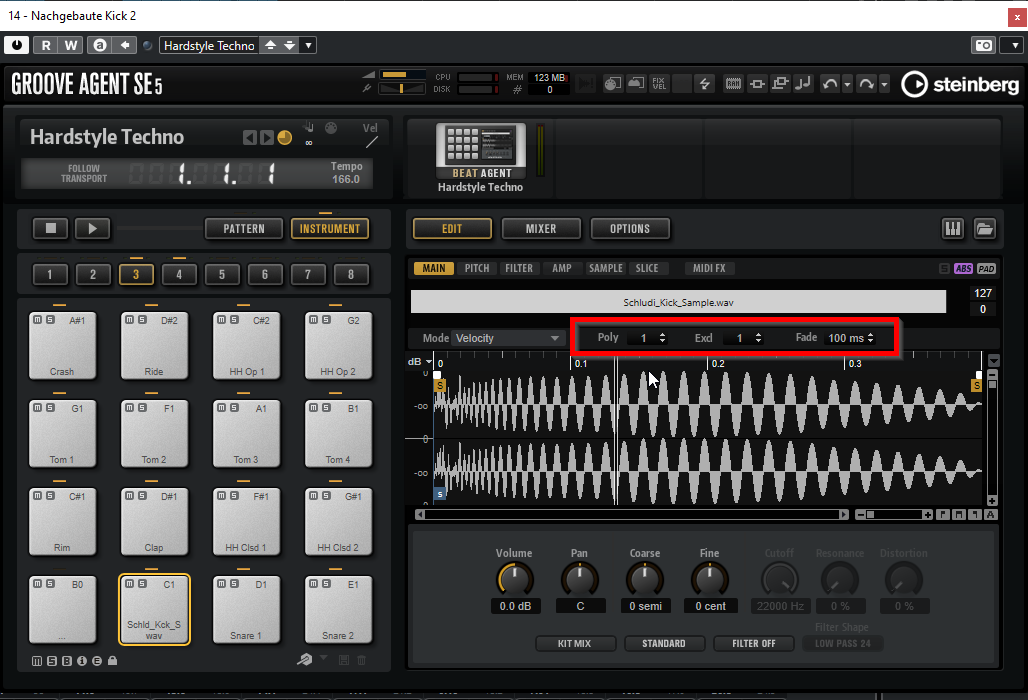The height and width of the screenshot is (700, 1028).
Task: Click the undo arrow in the plugin toolbar
Action: tap(829, 84)
